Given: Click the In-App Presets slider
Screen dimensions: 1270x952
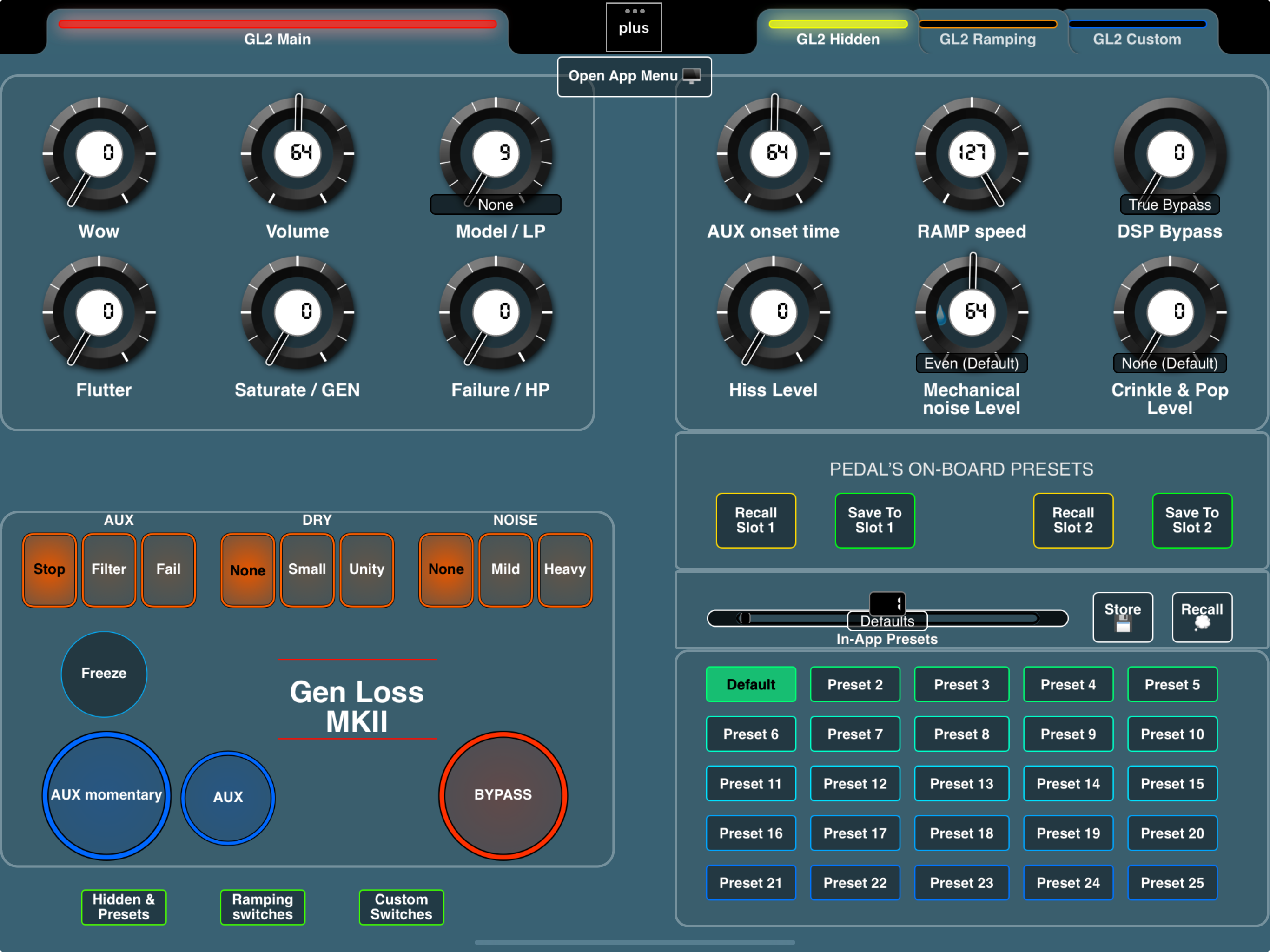Looking at the screenshot, I should point(887,618).
